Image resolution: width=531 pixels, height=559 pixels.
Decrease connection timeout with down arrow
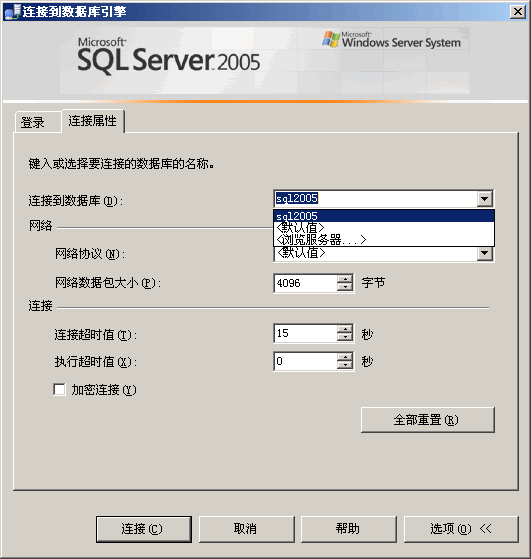(x=345, y=337)
